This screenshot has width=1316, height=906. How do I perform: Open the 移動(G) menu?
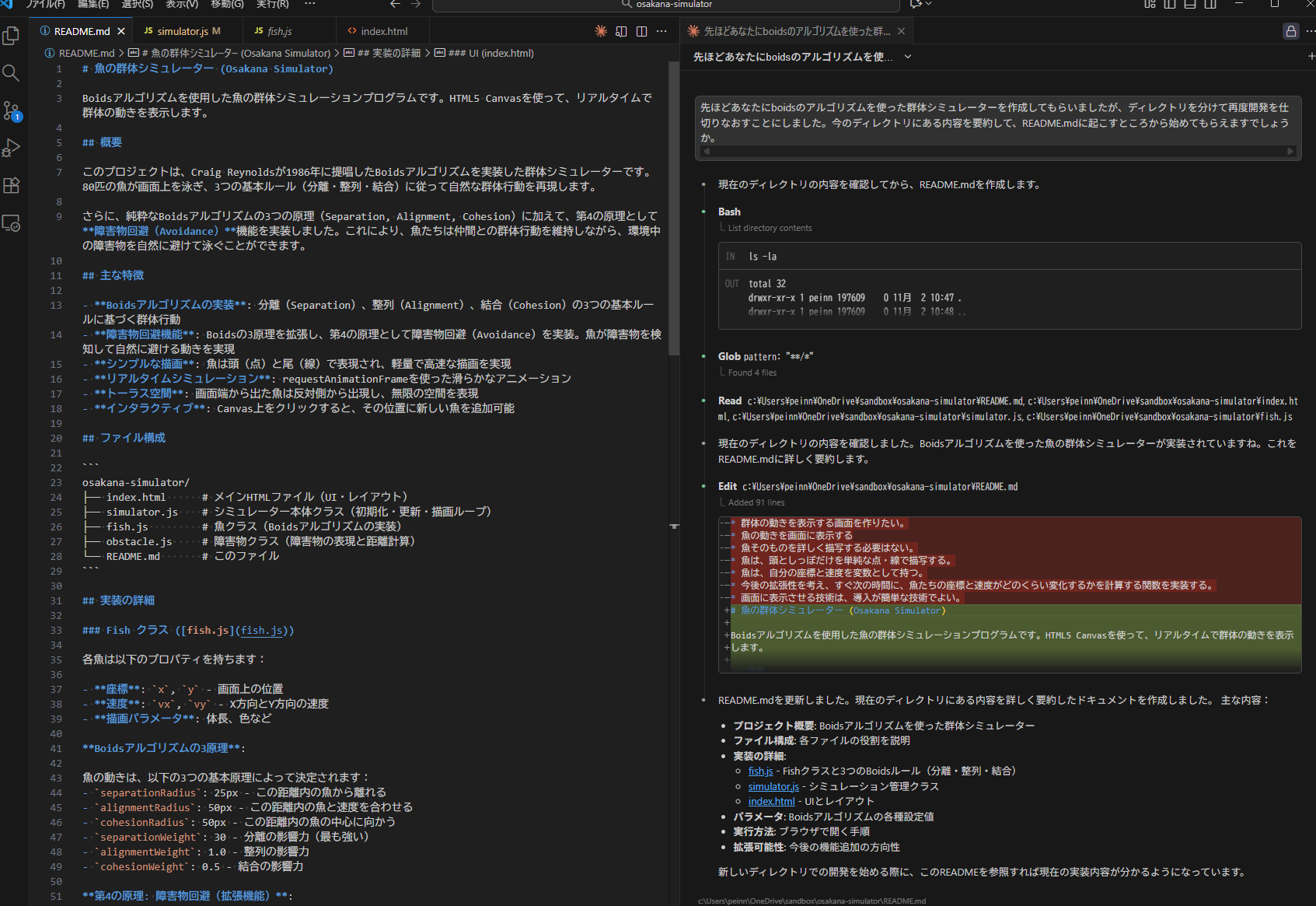point(227,4)
